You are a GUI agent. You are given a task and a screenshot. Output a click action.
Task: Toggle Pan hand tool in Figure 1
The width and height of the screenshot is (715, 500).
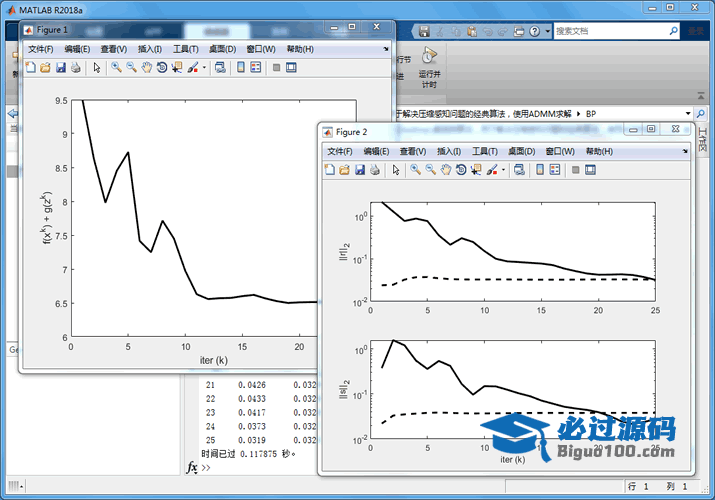pos(146,68)
